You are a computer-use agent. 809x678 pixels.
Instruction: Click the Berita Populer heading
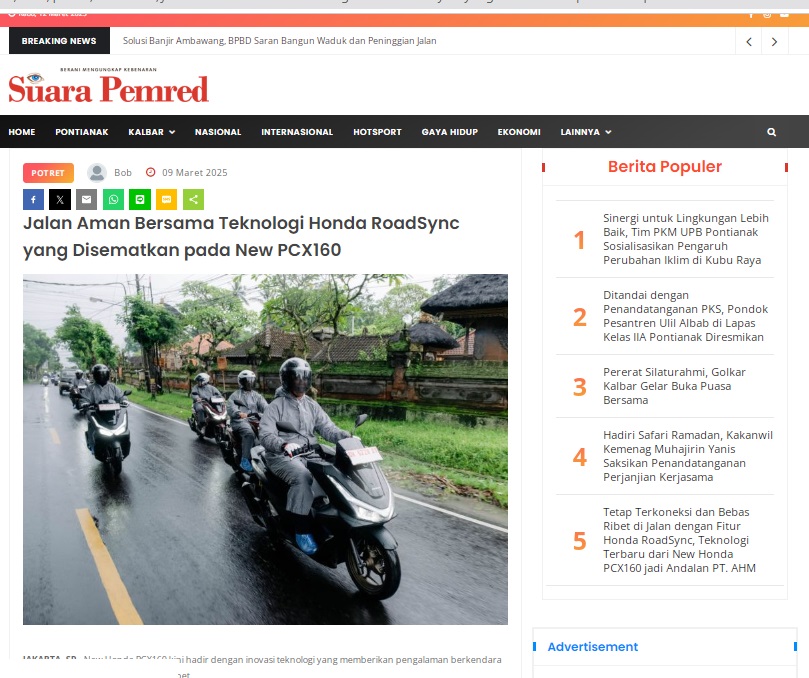665,167
